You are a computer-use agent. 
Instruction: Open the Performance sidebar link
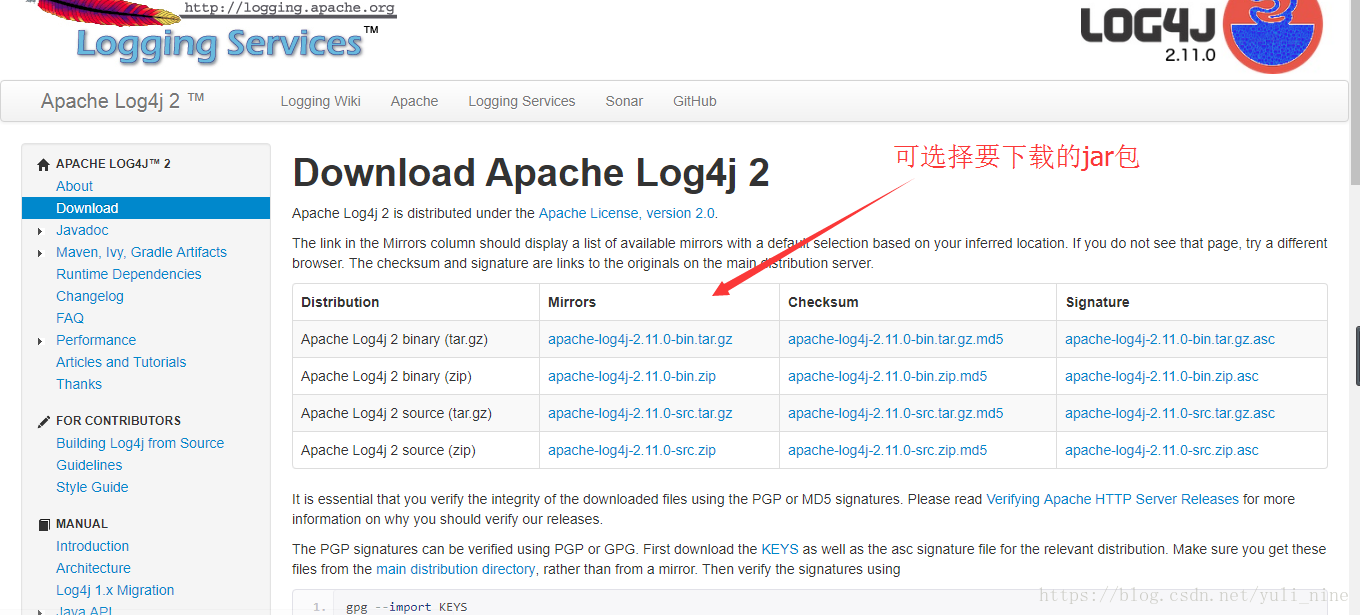[x=96, y=340]
